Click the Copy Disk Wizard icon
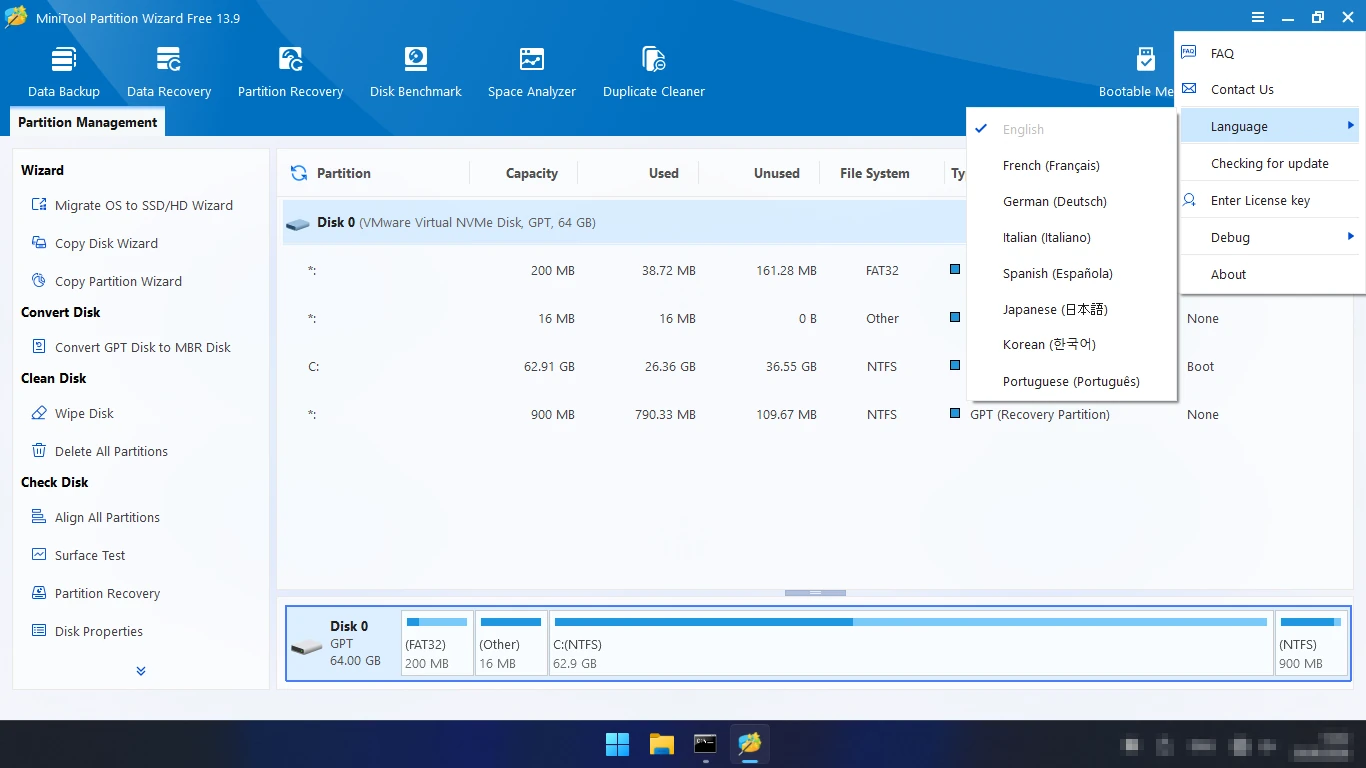1366x768 pixels. coord(39,243)
